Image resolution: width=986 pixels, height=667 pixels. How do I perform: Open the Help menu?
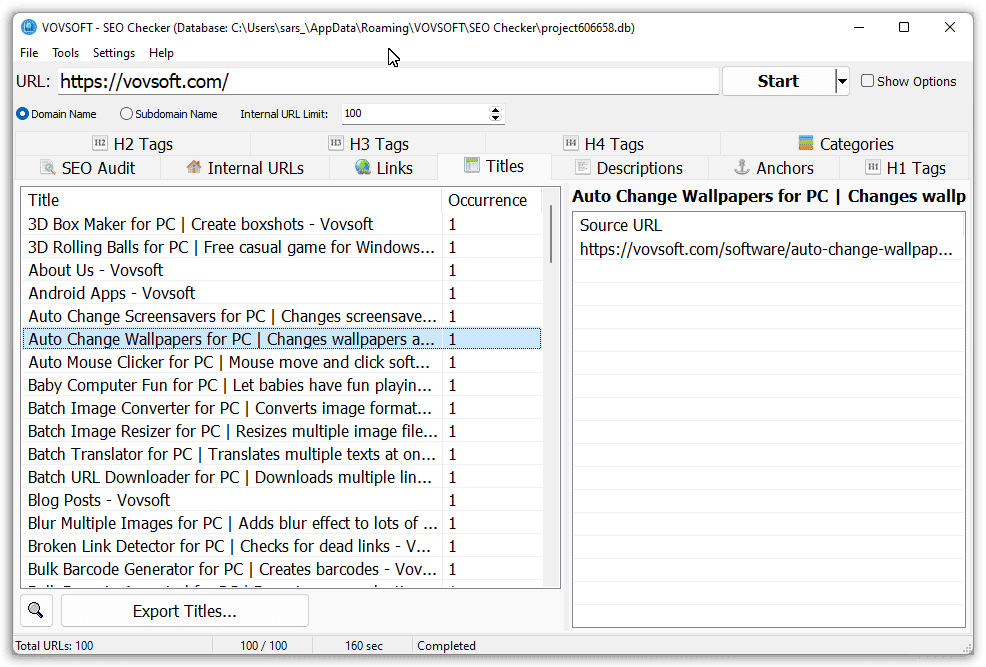161,53
